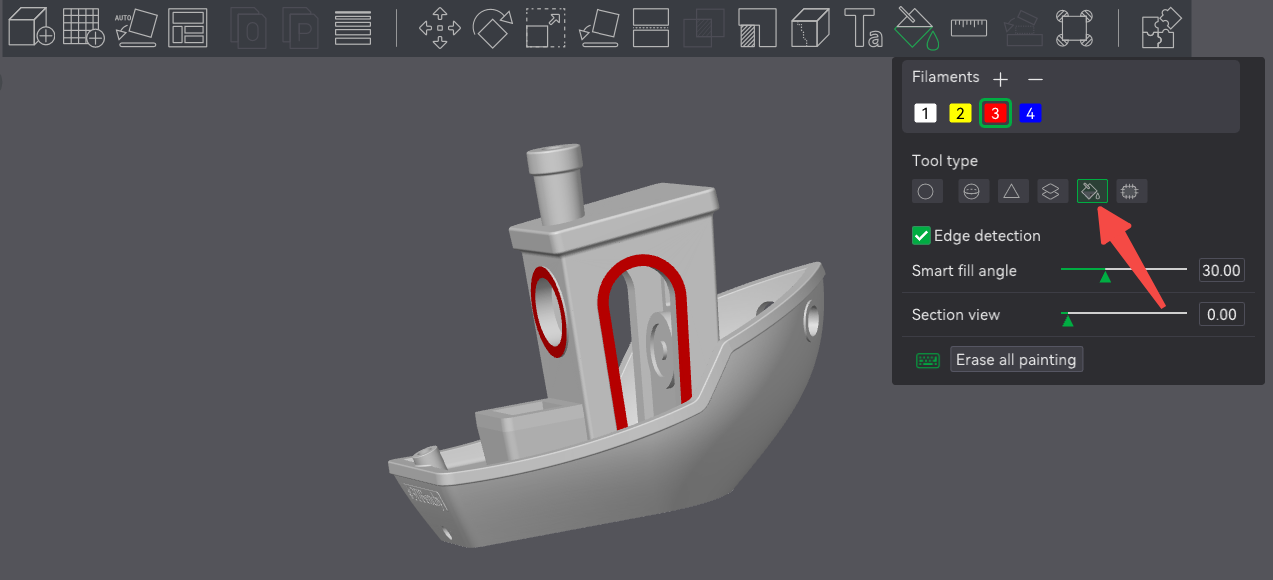The image size is (1273, 580).
Task: Click the Smart fill angle slider handle
Action: (x=1105, y=275)
